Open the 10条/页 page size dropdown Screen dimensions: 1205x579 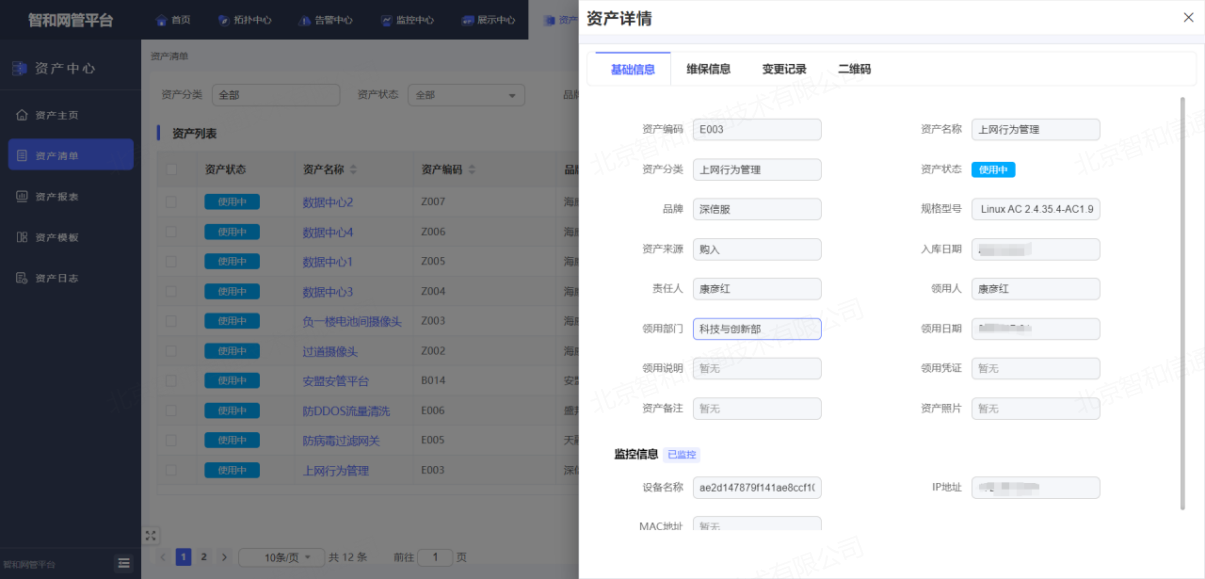click(280, 557)
